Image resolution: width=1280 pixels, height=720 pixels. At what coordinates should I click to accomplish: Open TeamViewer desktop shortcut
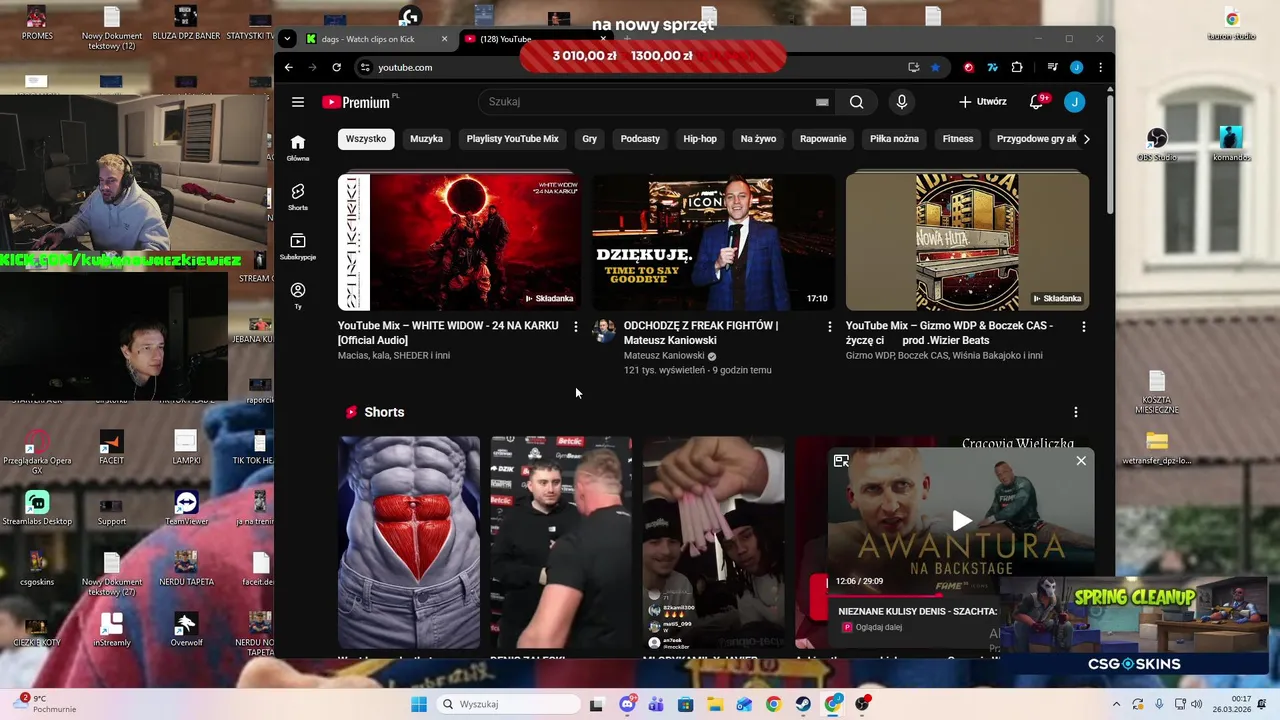186,509
